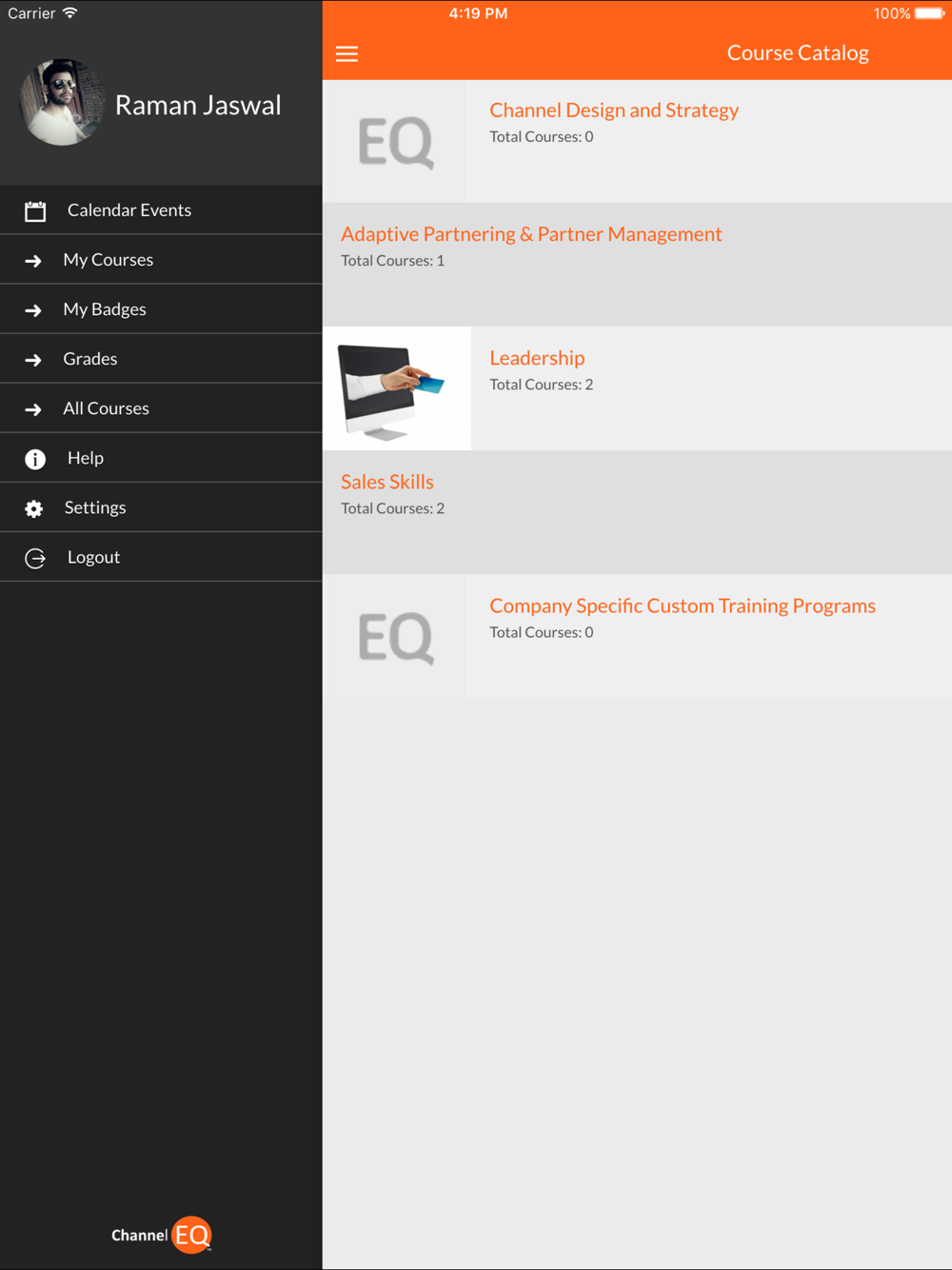
Task: Open My Badges
Action: tap(161, 309)
